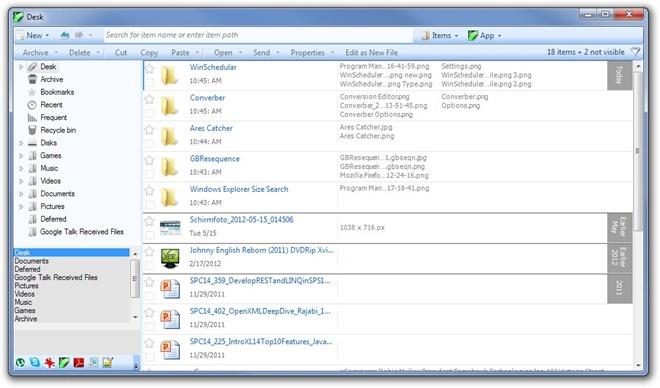Bookmark WinSchedular with its star

pos(149,69)
